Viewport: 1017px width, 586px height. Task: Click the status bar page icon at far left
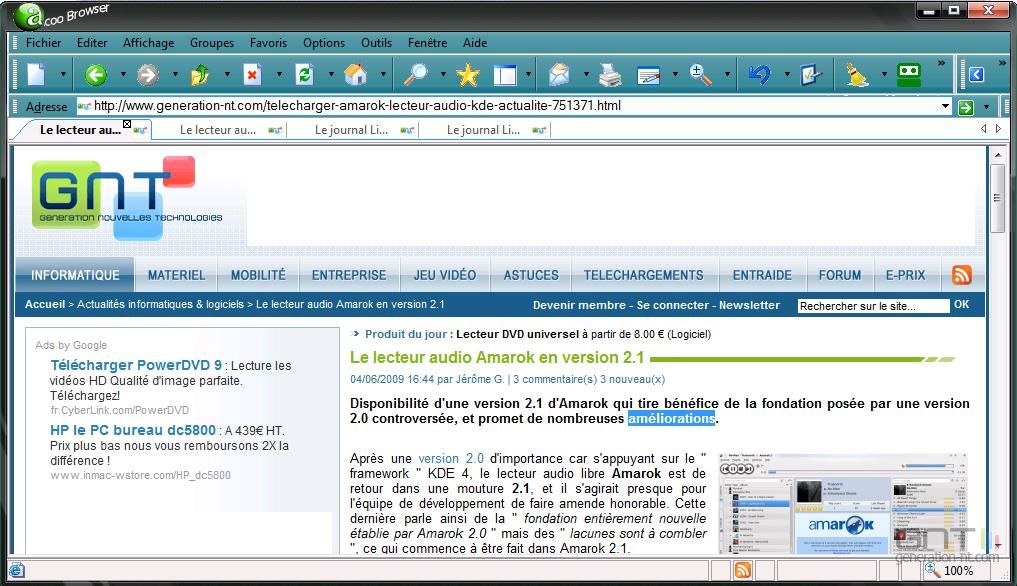pos(17,570)
